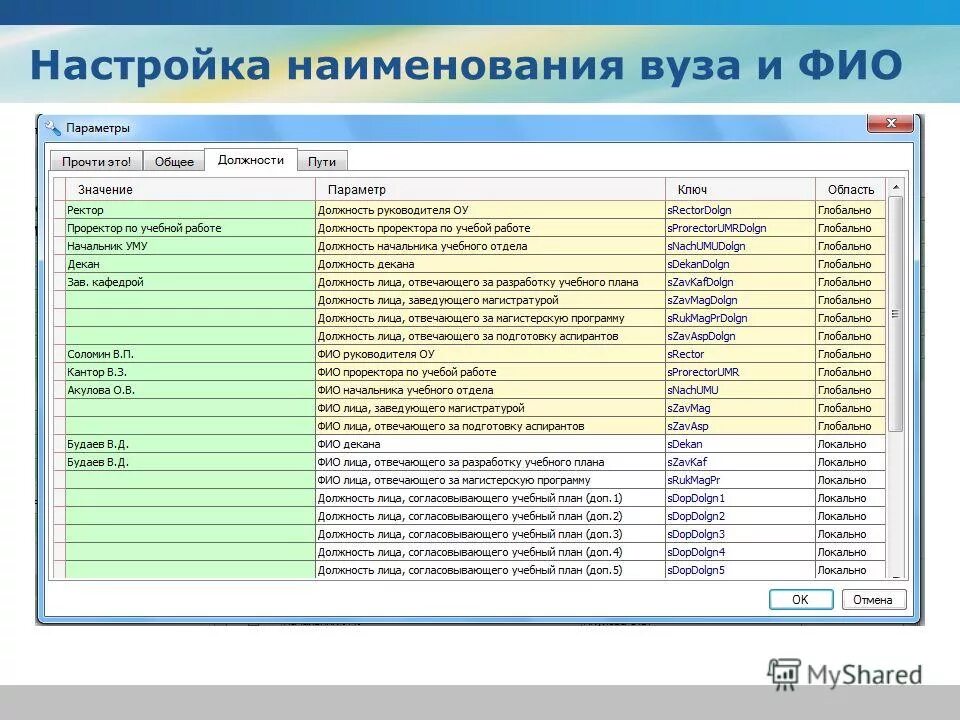This screenshot has width=960, height=720.
Task: Select the Акулова О.В. value cell
Action: 190,390
